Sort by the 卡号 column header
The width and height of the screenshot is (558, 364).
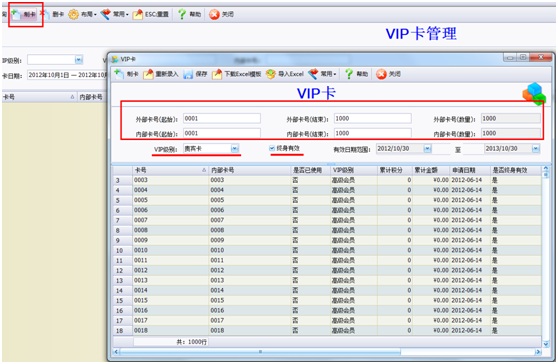point(170,170)
